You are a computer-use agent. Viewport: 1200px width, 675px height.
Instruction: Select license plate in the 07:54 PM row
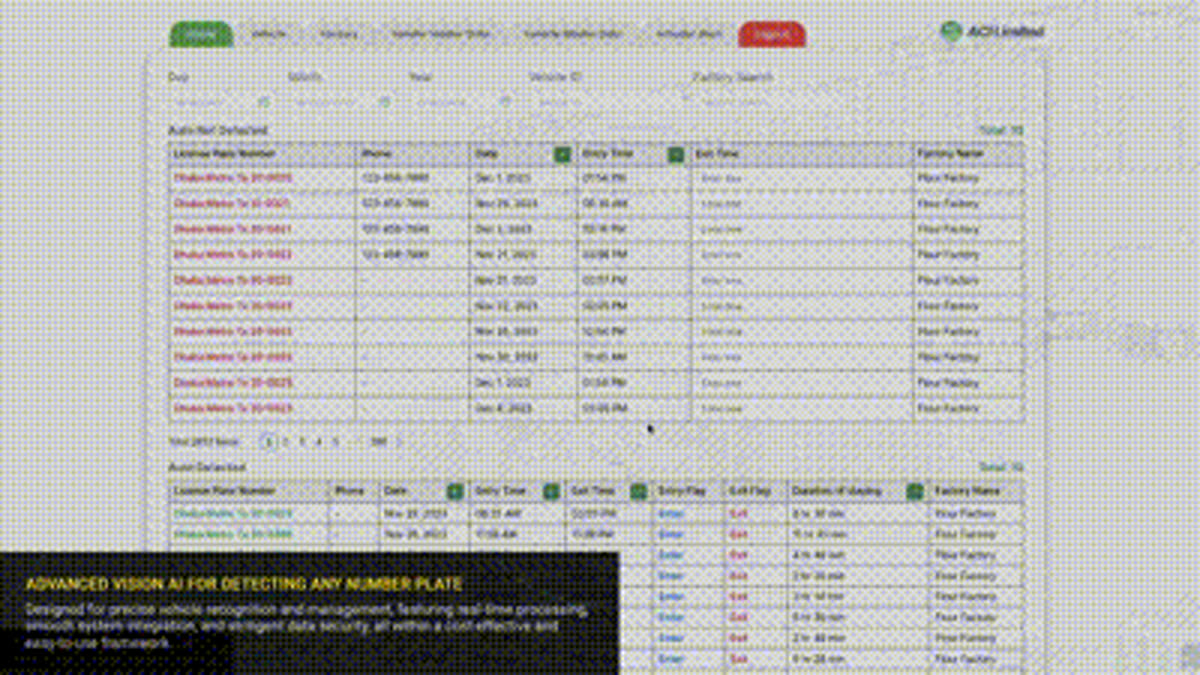[233, 178]
